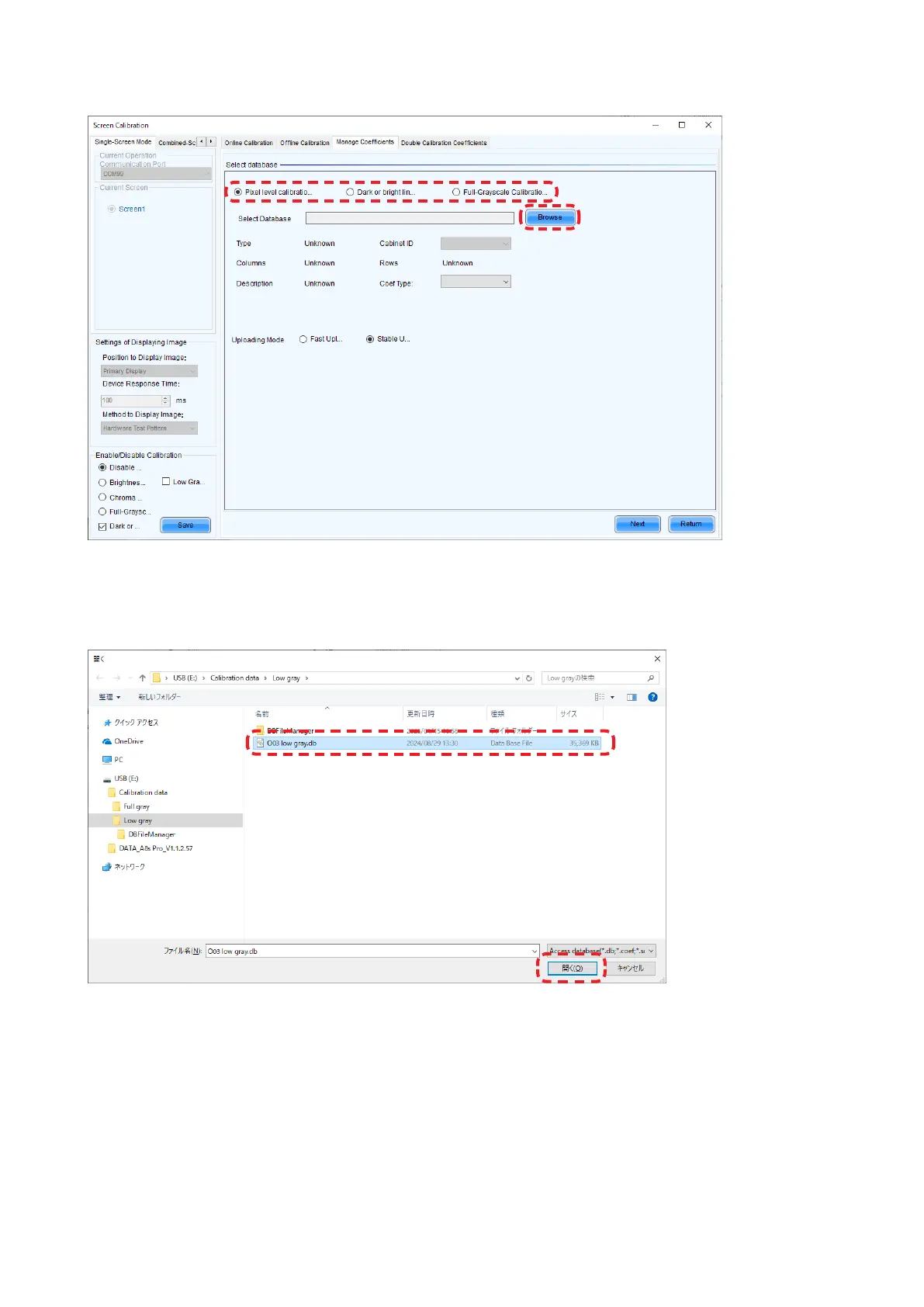Click the search magnifier in Low gray search
Viewport: 924px width, 1307px height.
pyautogui.click(x=650, y=678)
